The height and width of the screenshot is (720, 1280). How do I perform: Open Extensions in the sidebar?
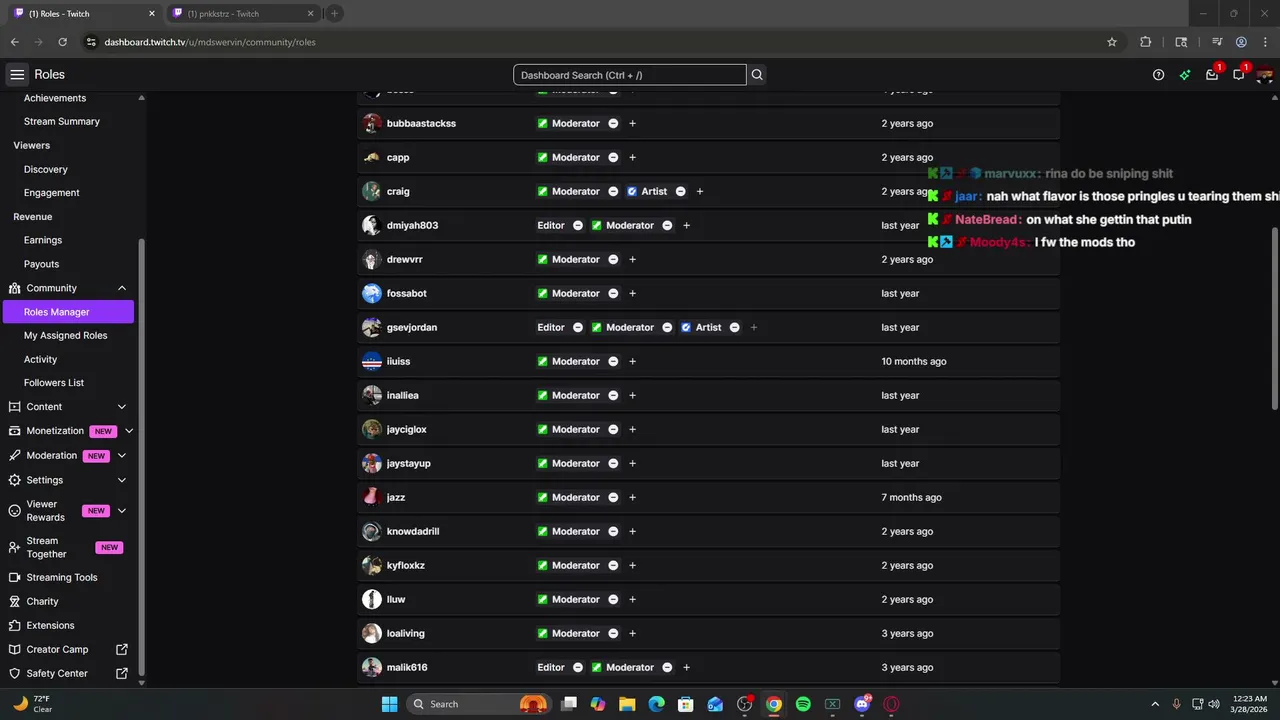[50, 625]
